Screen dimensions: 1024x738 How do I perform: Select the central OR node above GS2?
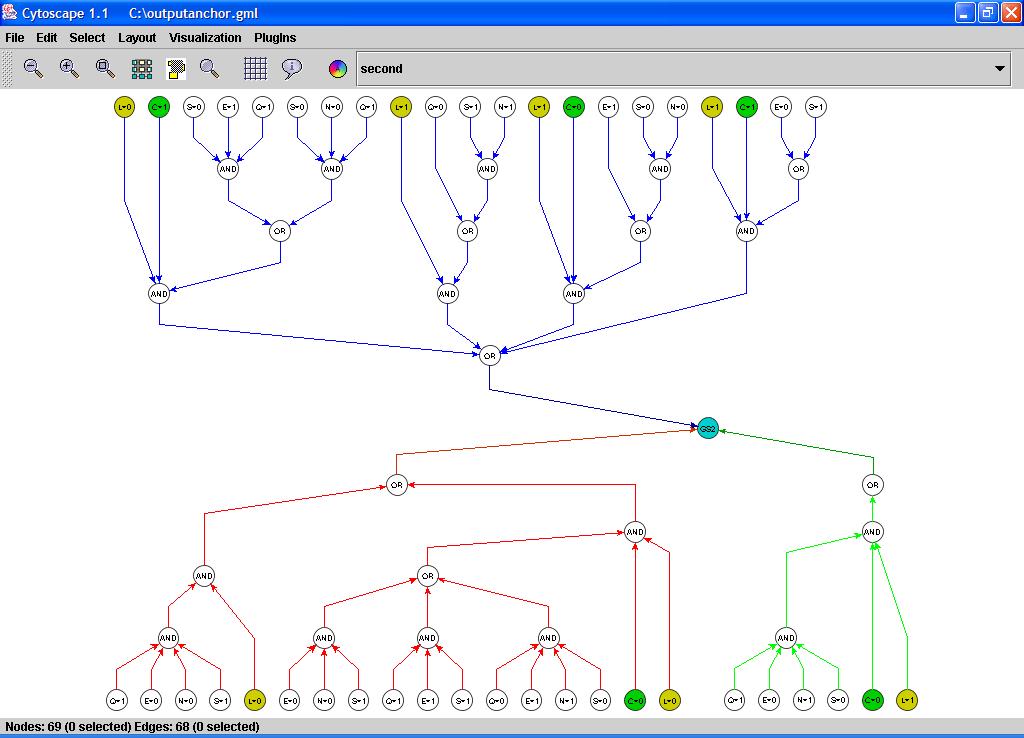(x=489, y=355)
